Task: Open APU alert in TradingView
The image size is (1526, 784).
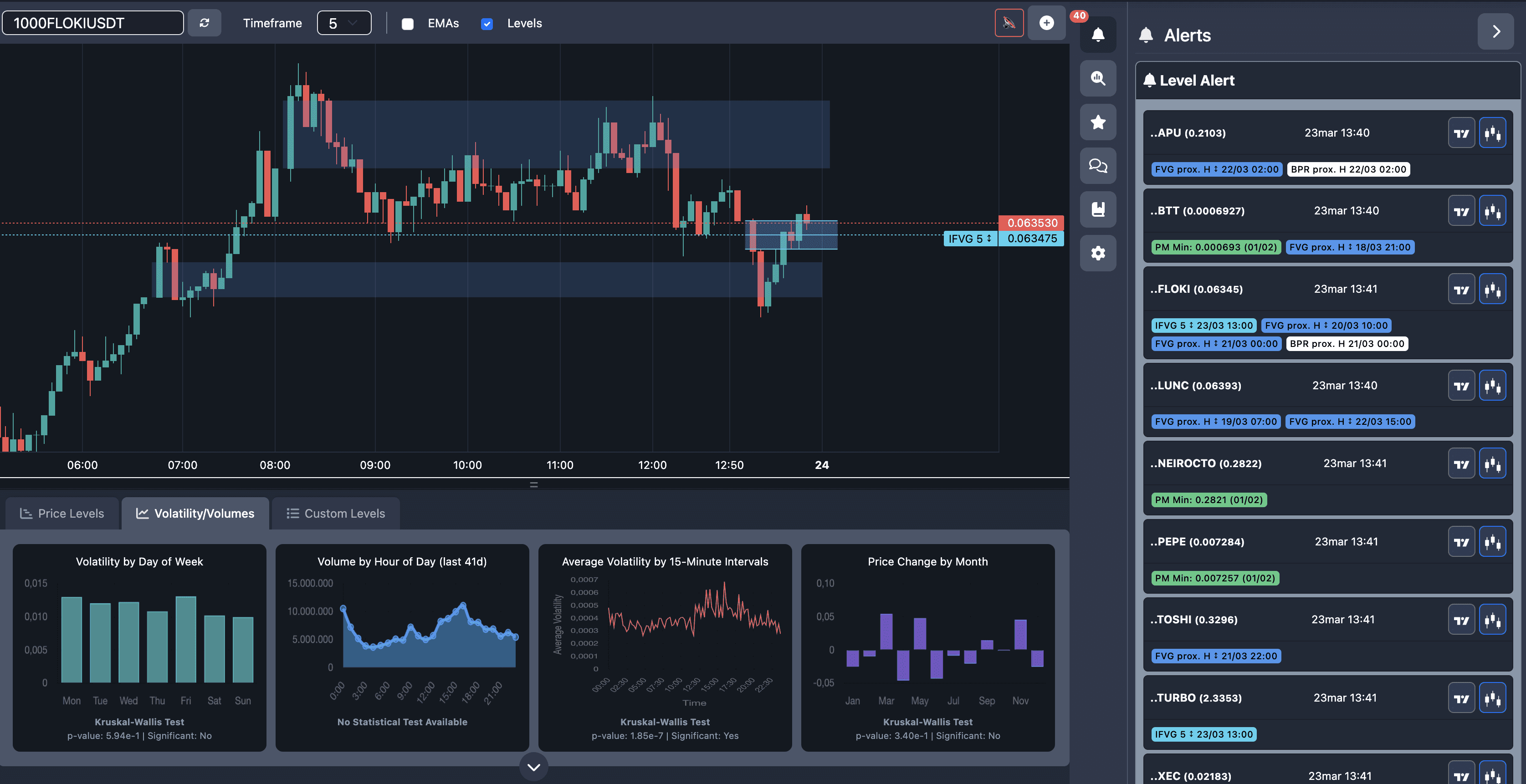Action: coord(1461,133)
